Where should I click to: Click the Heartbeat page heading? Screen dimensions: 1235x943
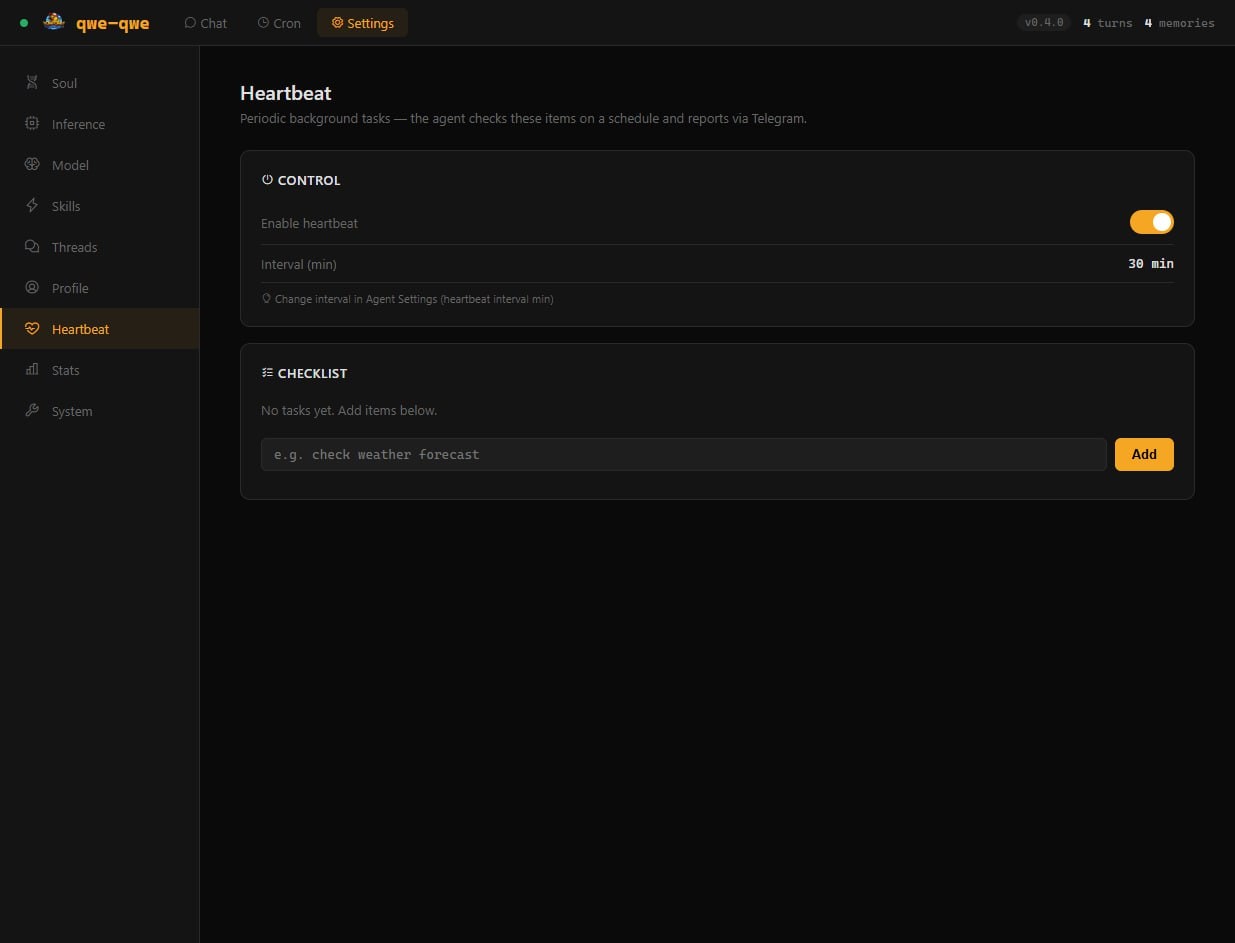pos(286,93)
